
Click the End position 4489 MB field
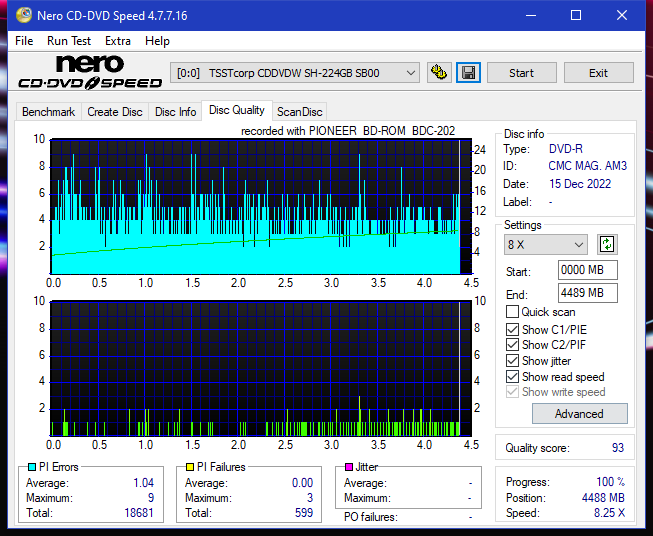click(587, 293)
